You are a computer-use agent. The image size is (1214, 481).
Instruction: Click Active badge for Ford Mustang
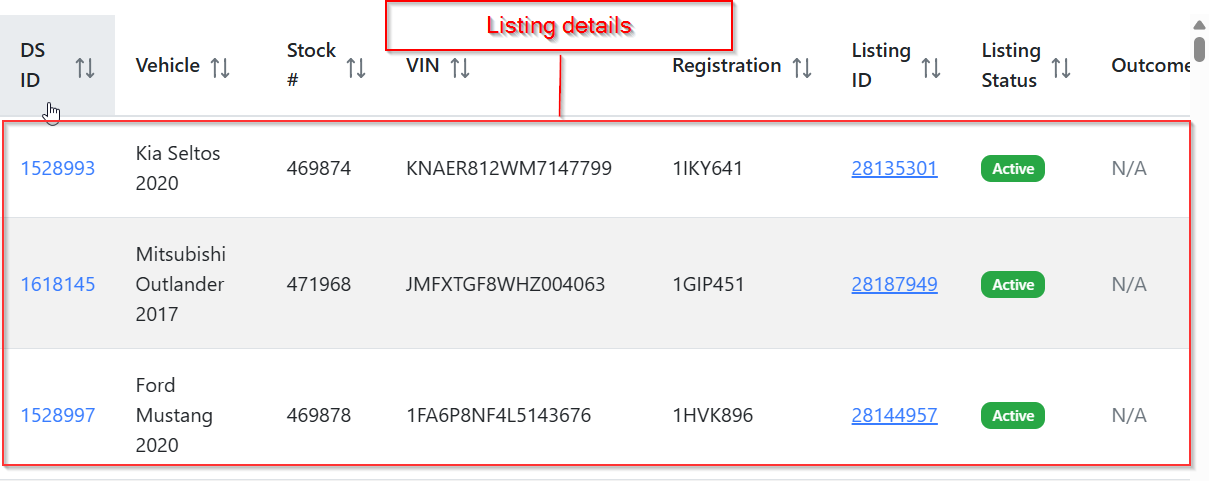[x=1012, y=416]
